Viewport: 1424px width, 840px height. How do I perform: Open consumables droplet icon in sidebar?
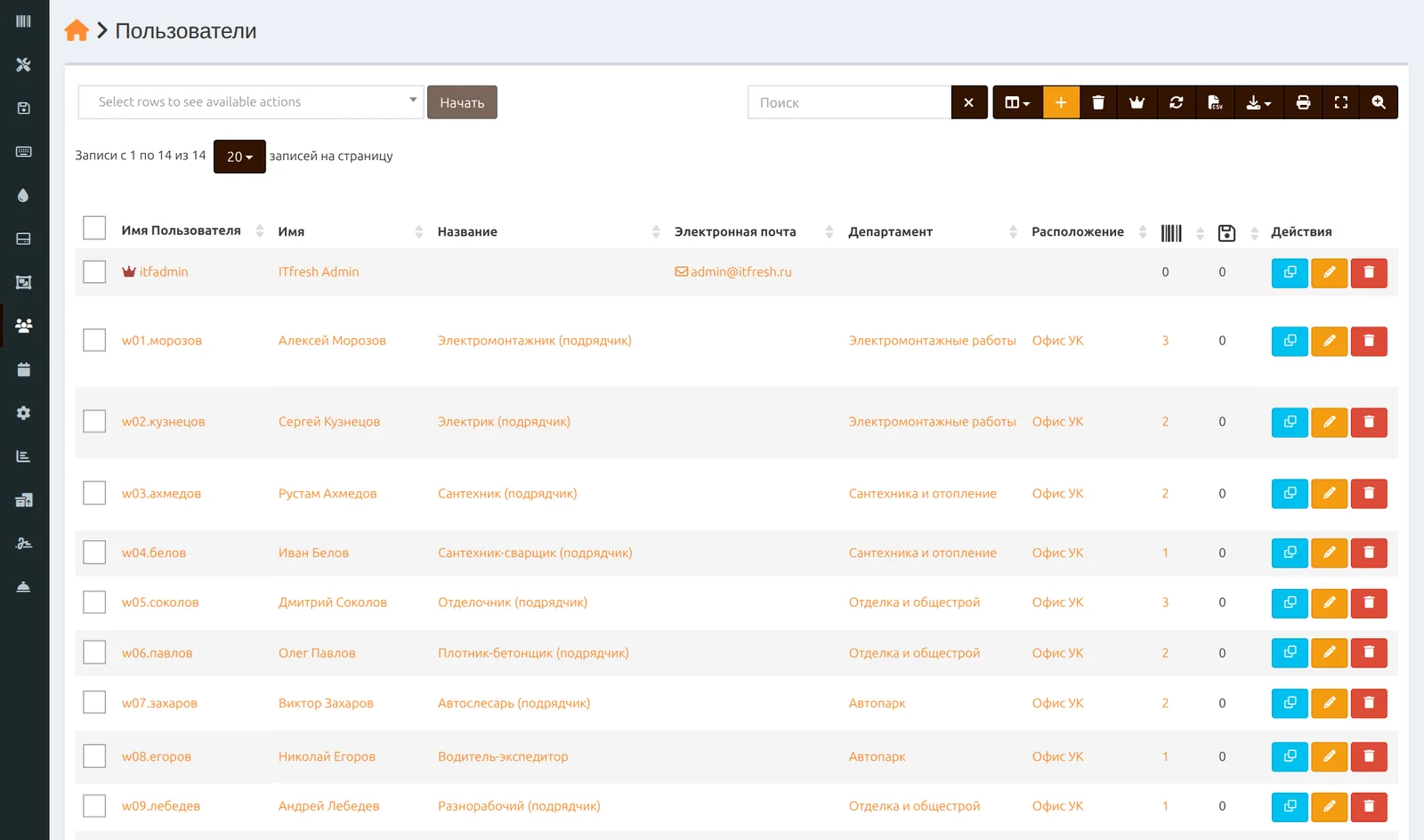click(24, 195)
